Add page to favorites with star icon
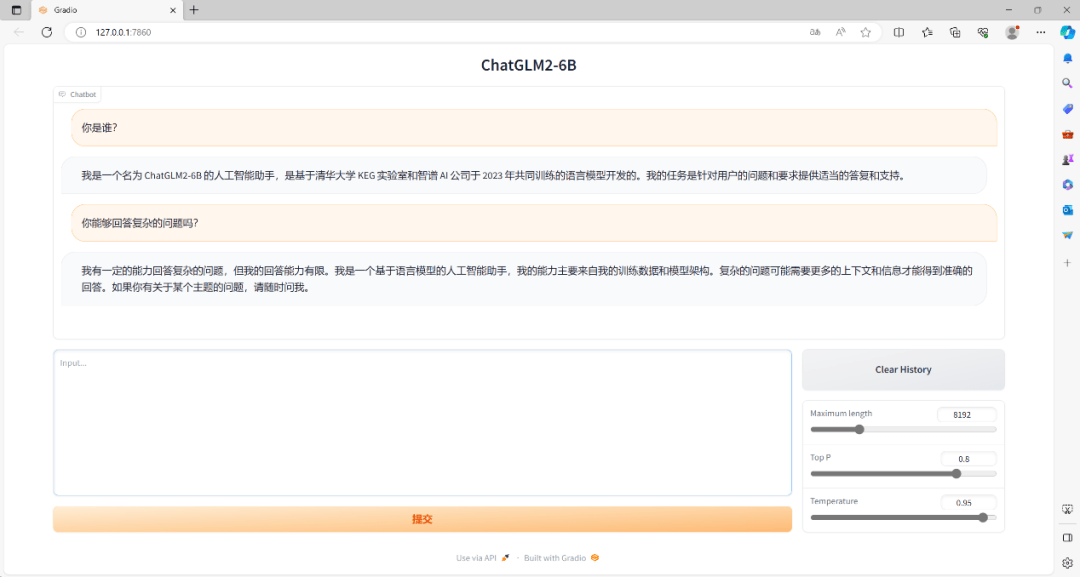1080x577 pixels. 865,32
